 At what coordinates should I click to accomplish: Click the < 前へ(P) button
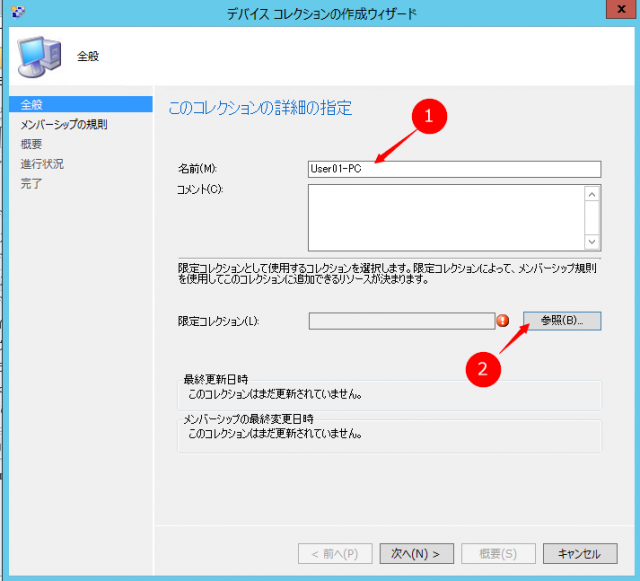click(336, 553)
